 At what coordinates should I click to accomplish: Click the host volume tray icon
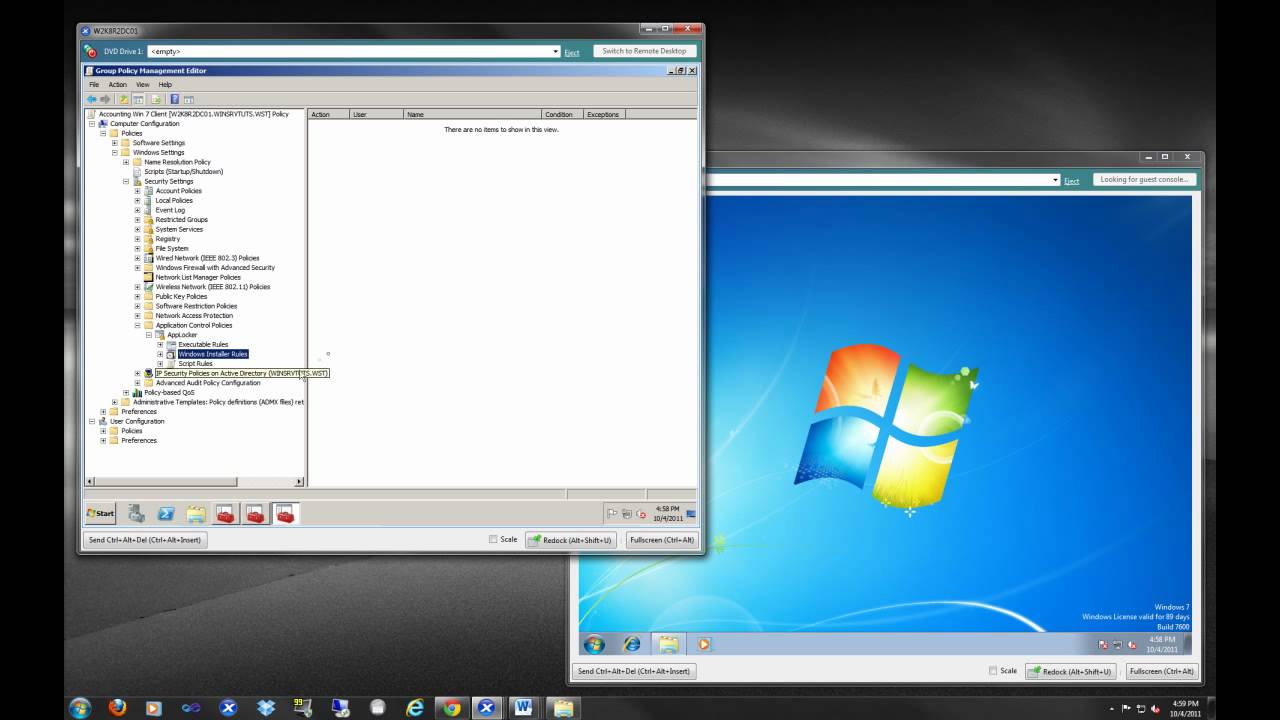tap(1156, 708)
